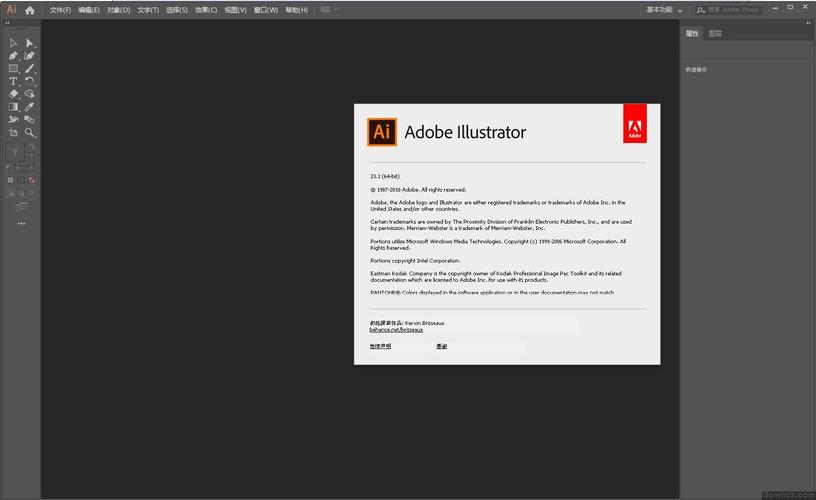Open the 视图(V) menu
The height and width of the screenshot is (500, 816).
click(x=236, y=10)
